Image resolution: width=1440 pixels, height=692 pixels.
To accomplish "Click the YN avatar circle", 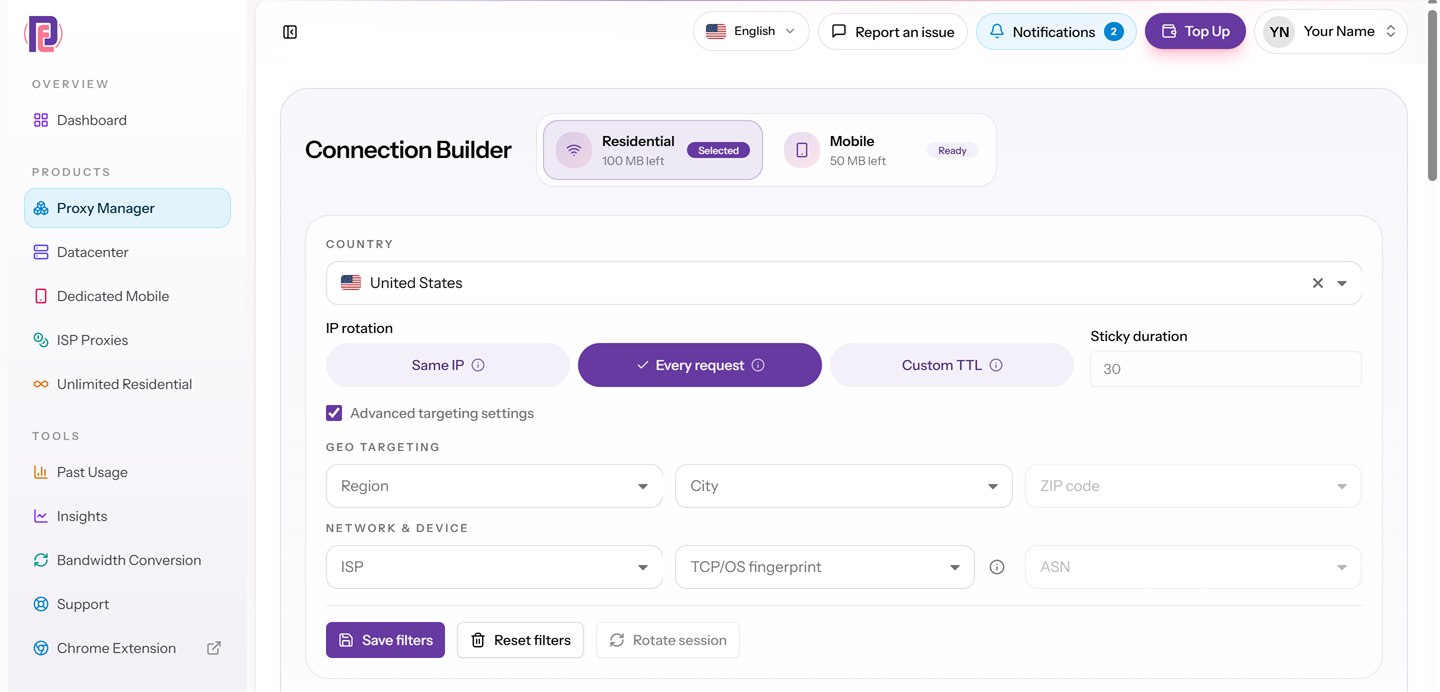I will click(x=1279, y=31).
